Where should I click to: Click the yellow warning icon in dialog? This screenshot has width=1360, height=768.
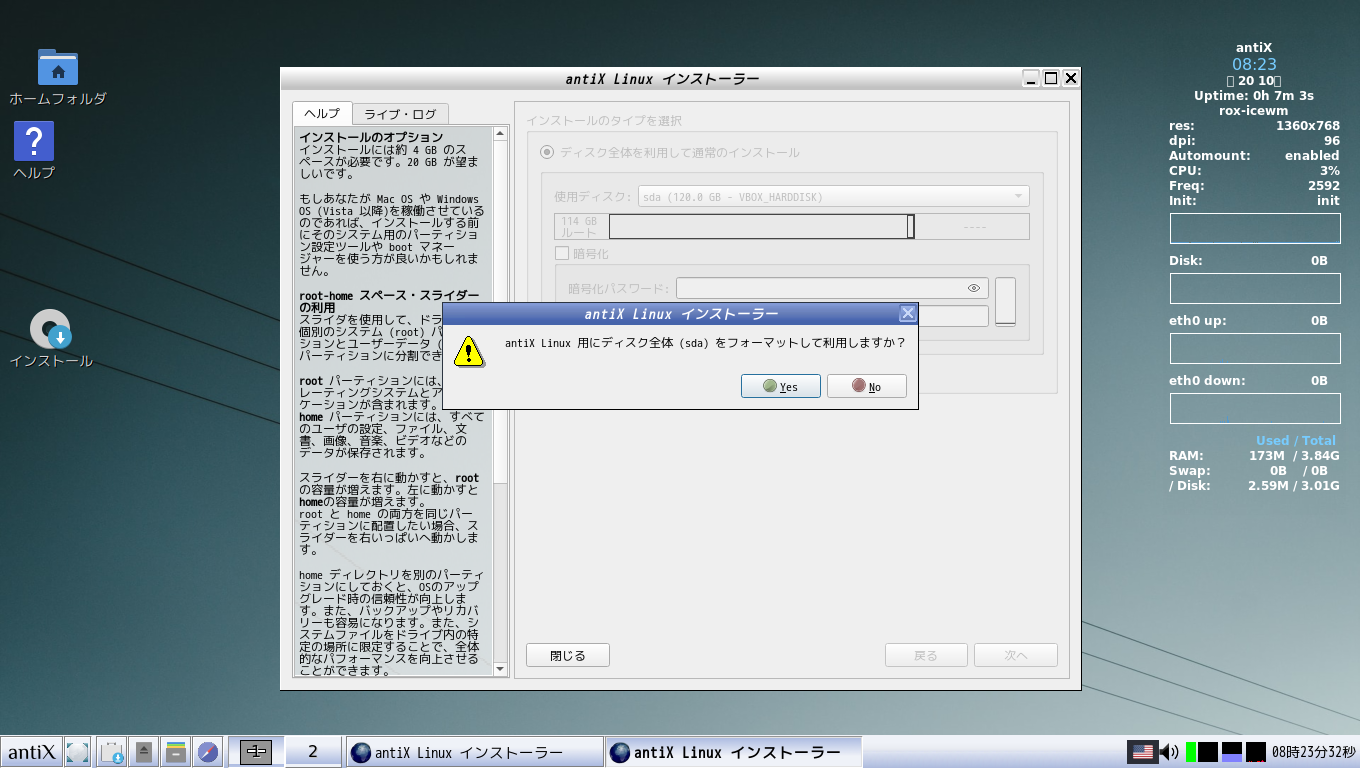click(467, 351)
